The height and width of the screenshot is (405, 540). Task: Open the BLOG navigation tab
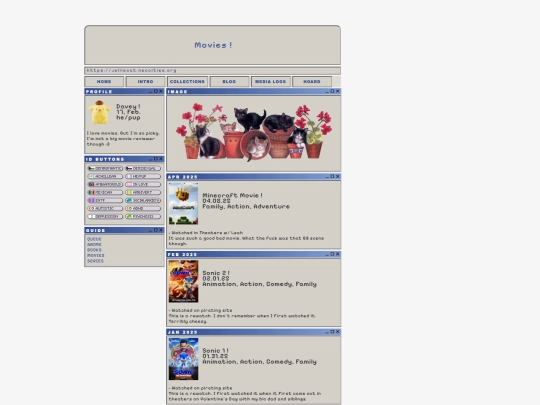(229, 82)
